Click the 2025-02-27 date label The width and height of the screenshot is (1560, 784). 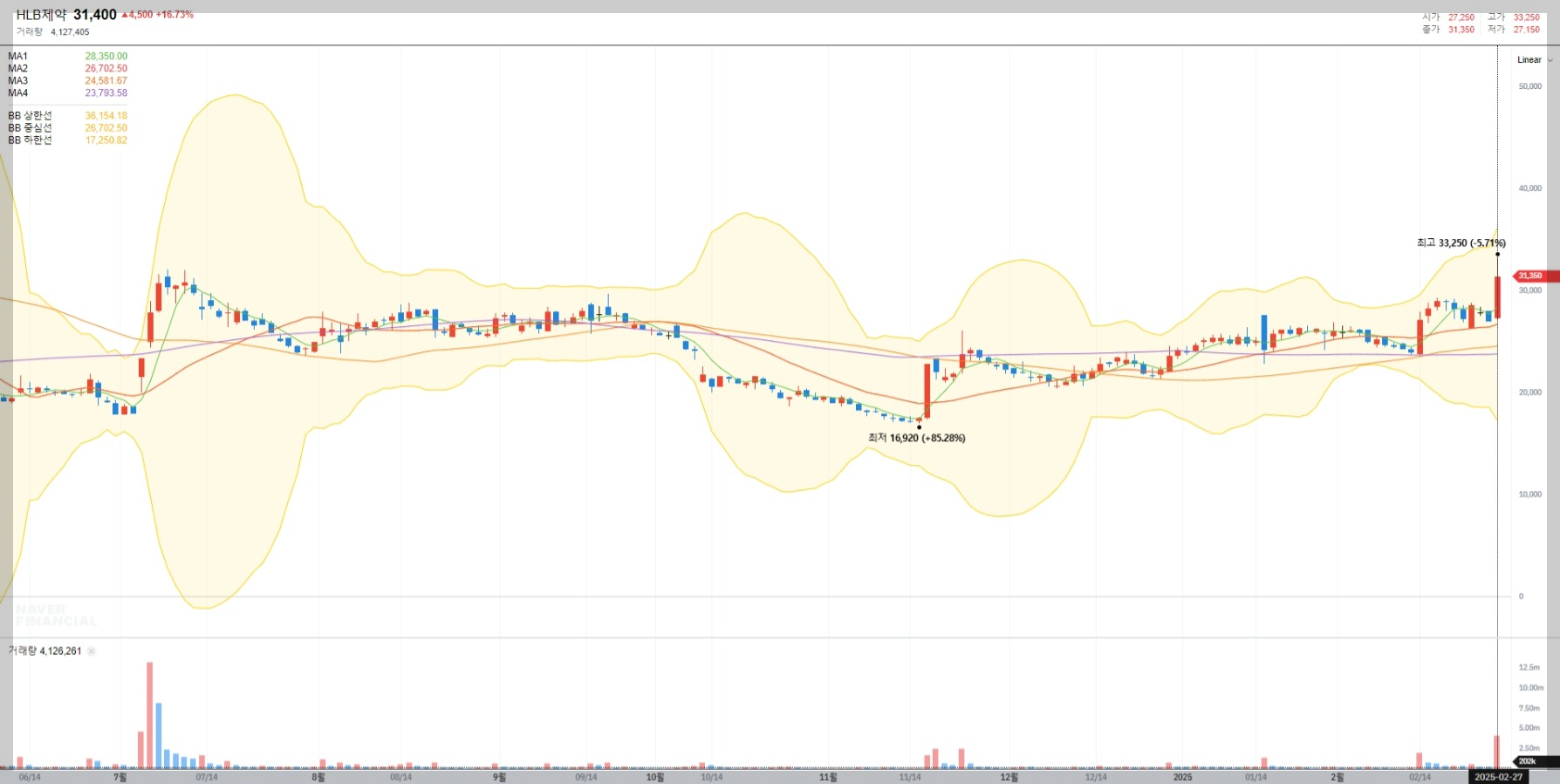pyautogui.click(x=1499, y=777)
